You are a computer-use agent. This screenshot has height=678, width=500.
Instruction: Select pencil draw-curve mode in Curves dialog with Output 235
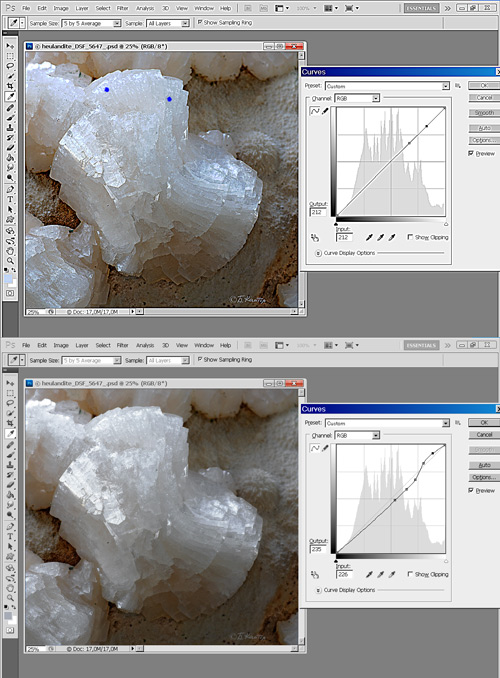[325, 448]
